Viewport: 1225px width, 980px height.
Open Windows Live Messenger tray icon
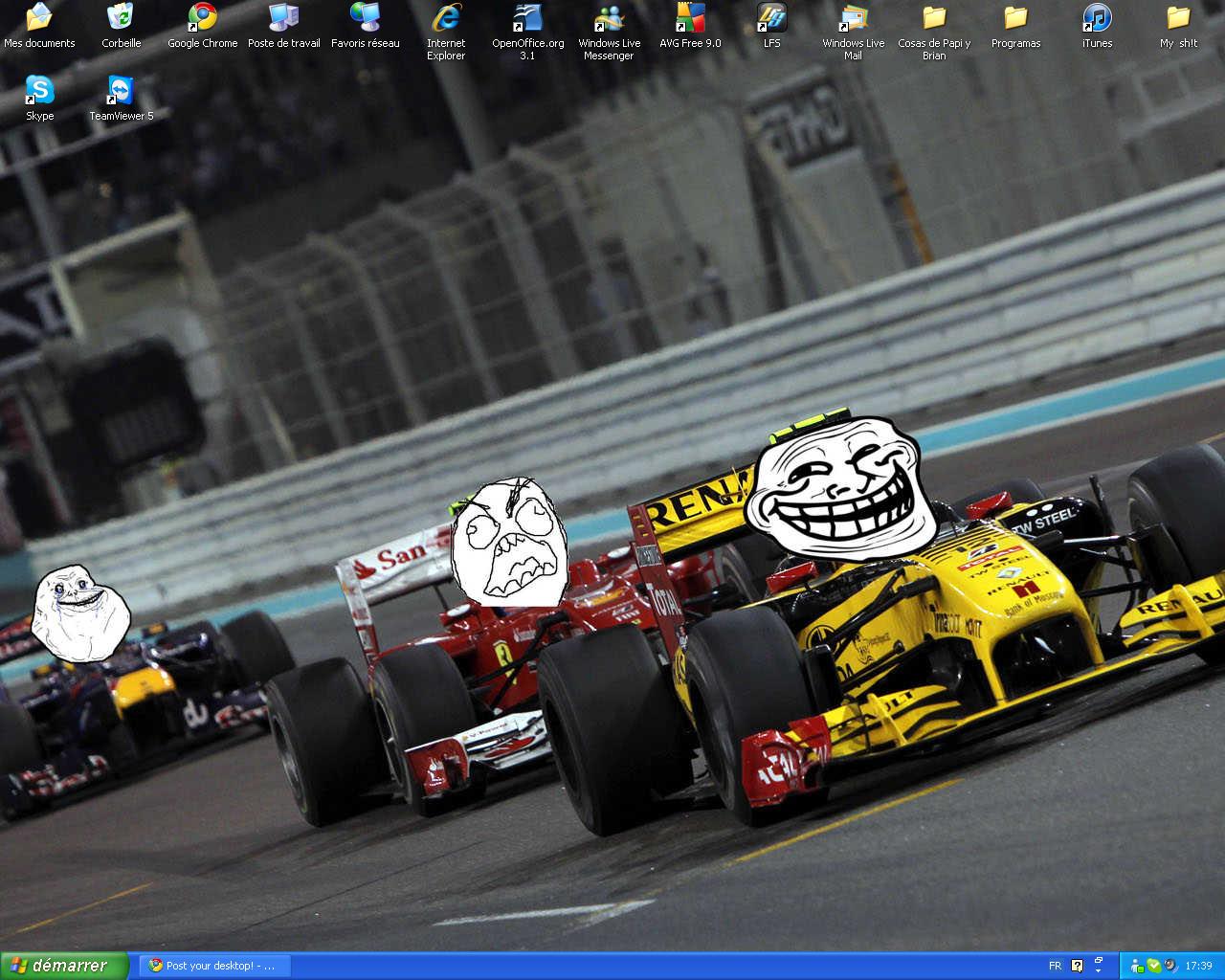(1137, 966)
